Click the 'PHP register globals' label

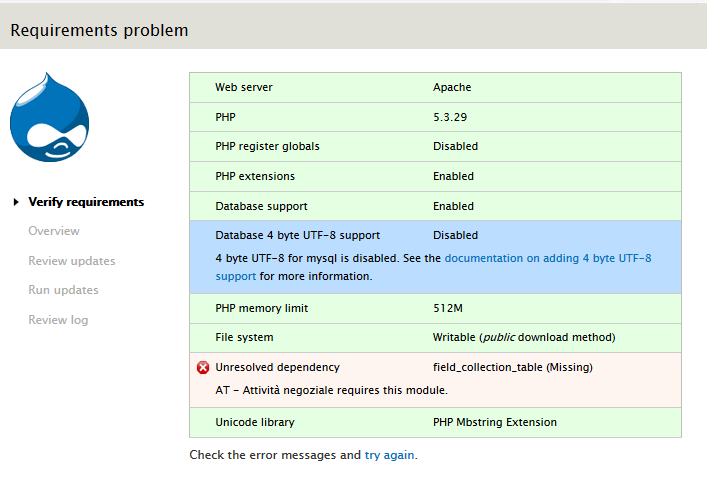[x=267, y=146]
